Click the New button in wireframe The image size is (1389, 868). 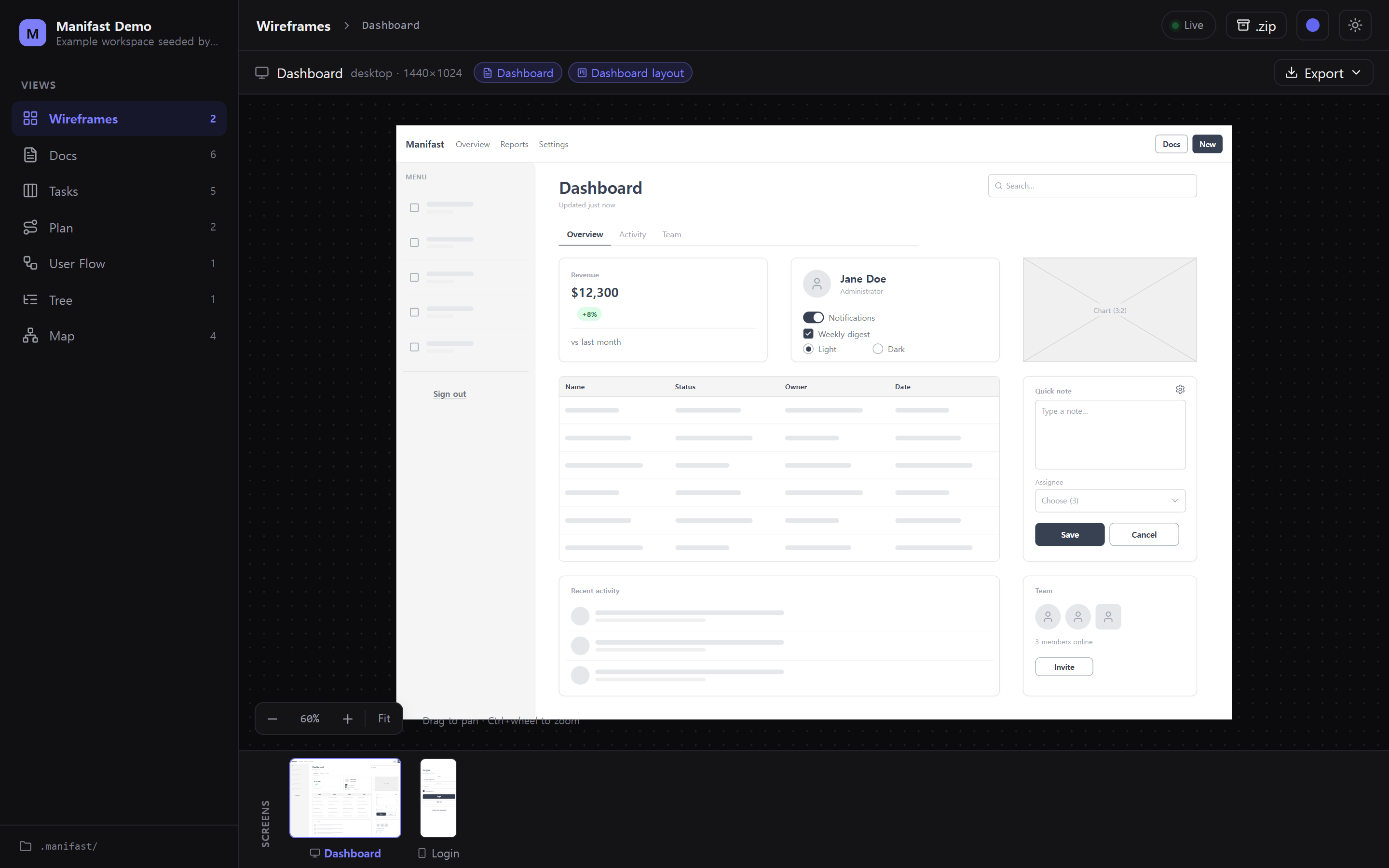click(x=1207, y=144)
